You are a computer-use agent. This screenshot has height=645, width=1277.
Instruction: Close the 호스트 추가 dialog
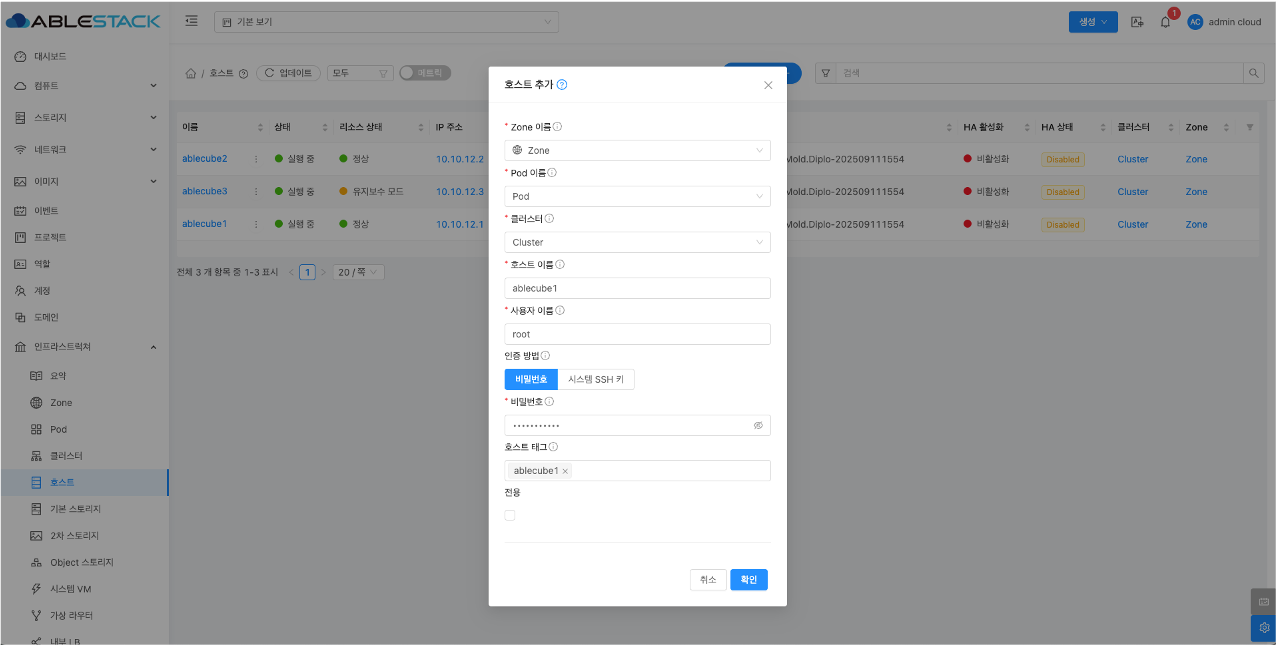[x=768, y=85]
